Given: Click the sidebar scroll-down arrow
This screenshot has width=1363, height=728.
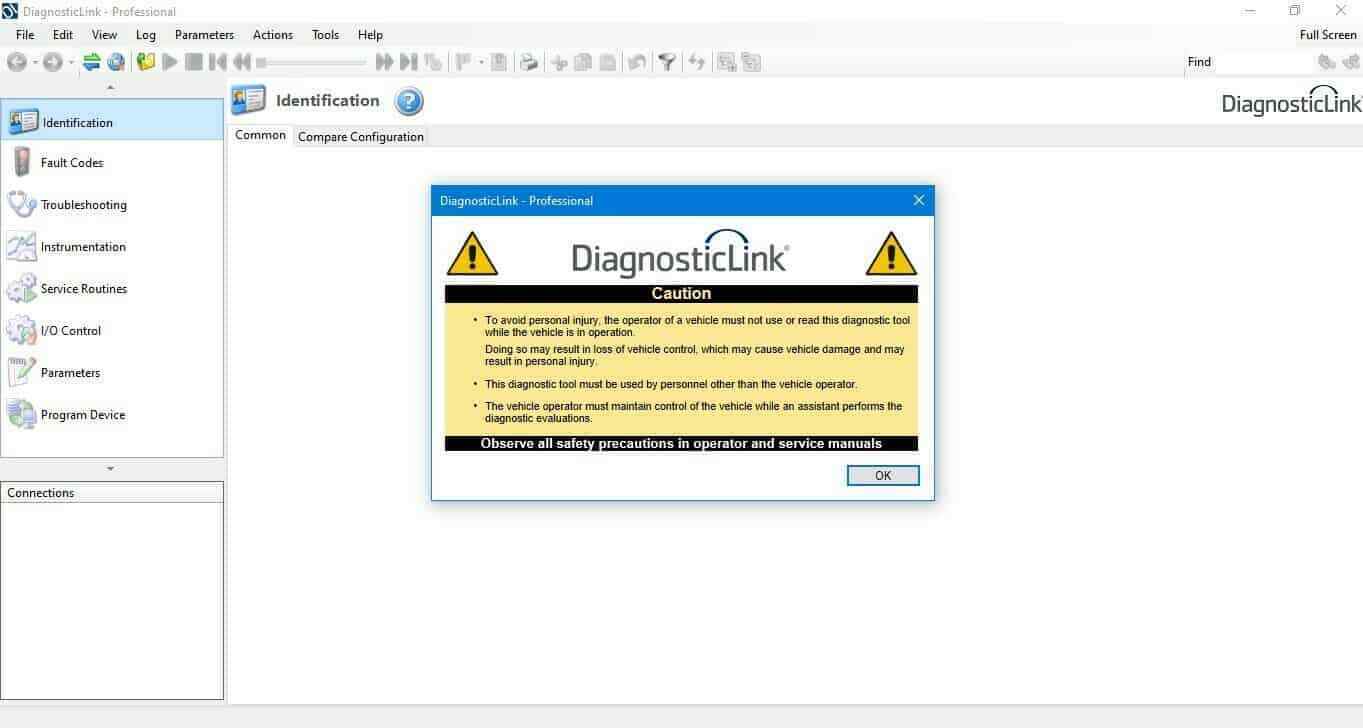Looking at the screenshot, I should [x=110, y=468].
